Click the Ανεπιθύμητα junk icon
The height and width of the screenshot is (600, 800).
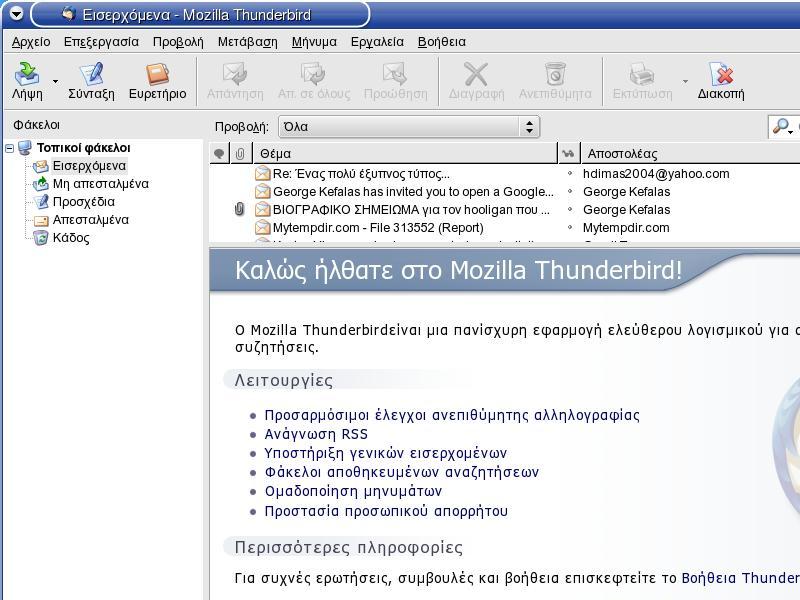tap(555, 74)
